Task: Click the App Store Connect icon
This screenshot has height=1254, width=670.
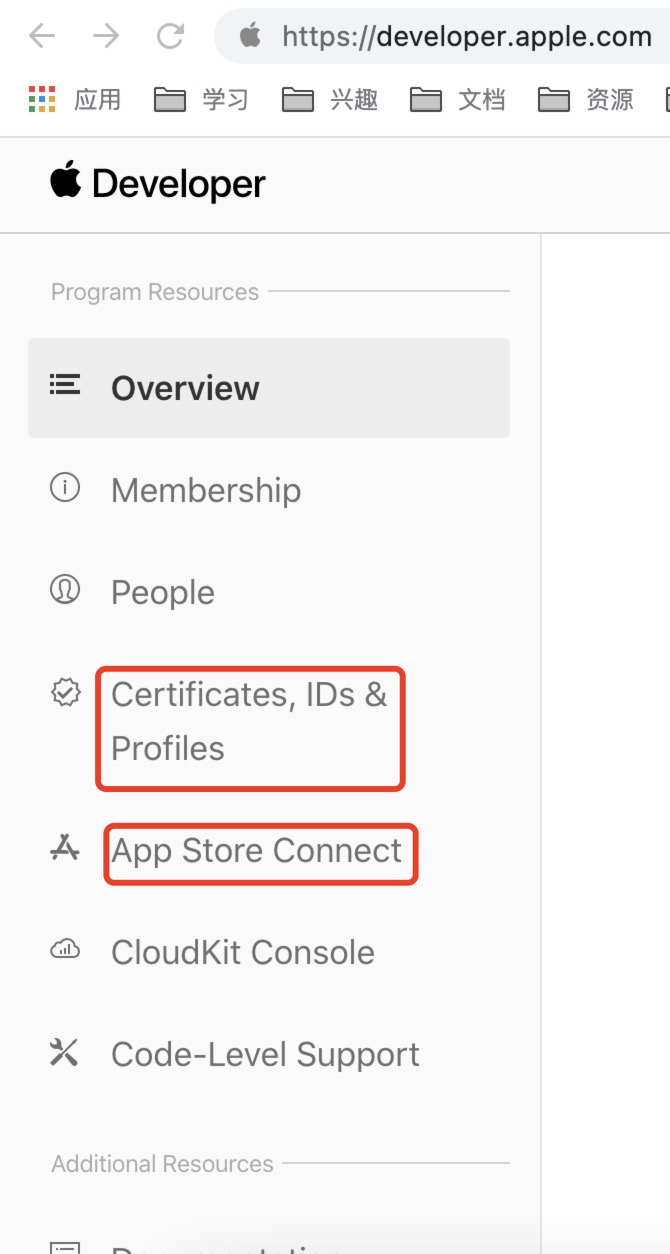Action: [x=65, y=849]
